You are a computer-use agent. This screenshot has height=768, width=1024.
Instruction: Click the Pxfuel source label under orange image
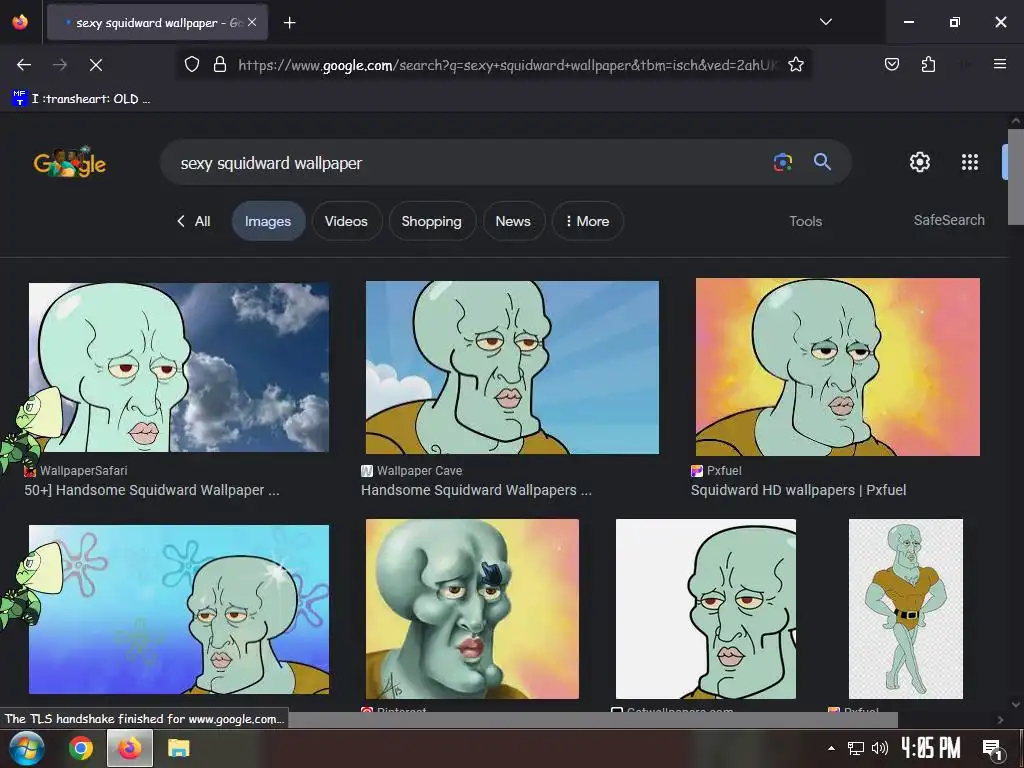point(724,470)
